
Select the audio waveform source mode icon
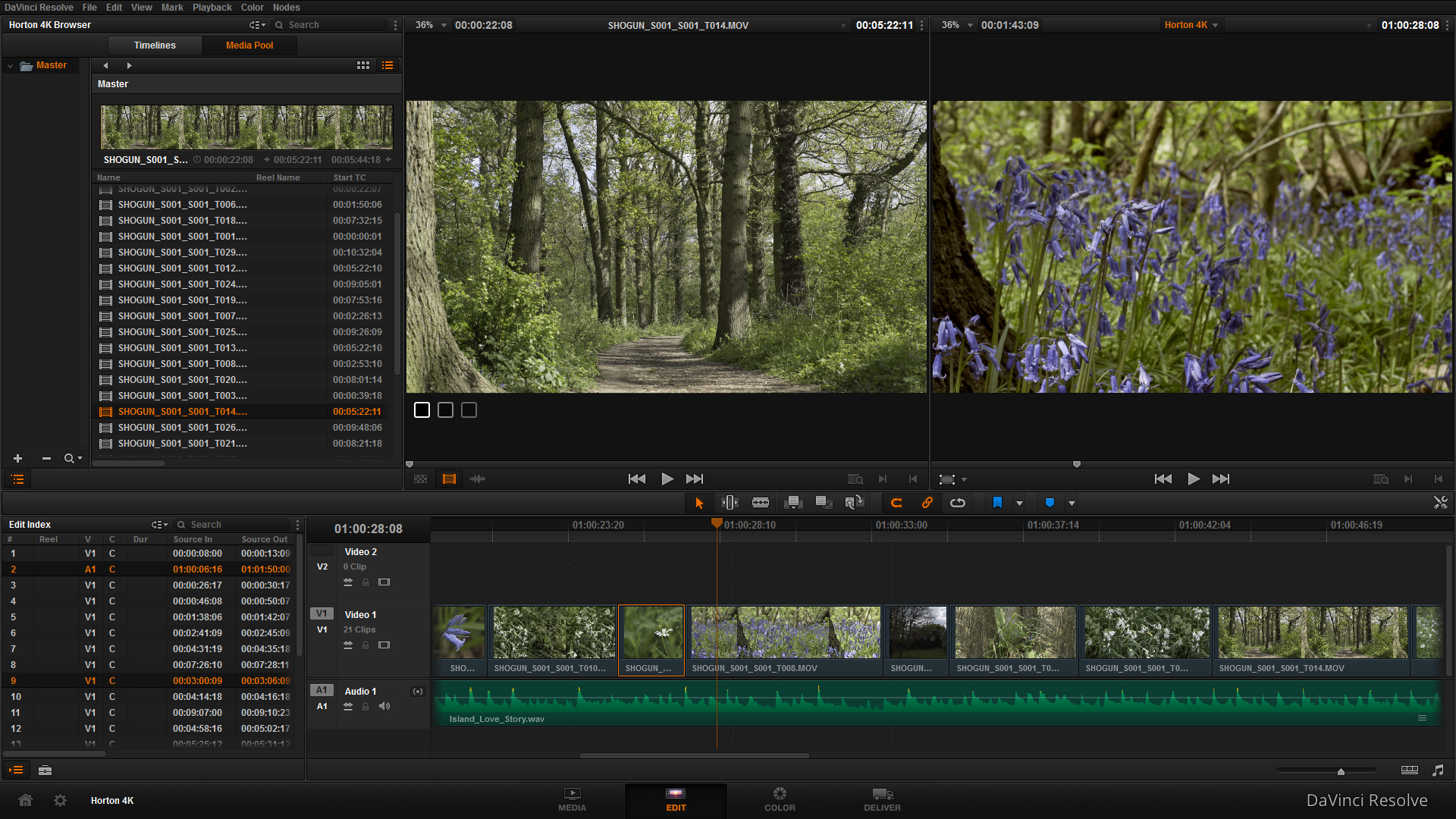(x=477, y=479)
